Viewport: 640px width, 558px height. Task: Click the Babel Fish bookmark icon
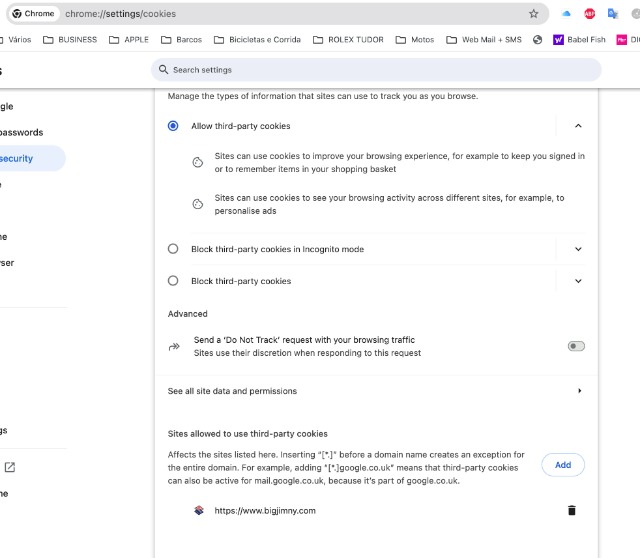[559, 40]
